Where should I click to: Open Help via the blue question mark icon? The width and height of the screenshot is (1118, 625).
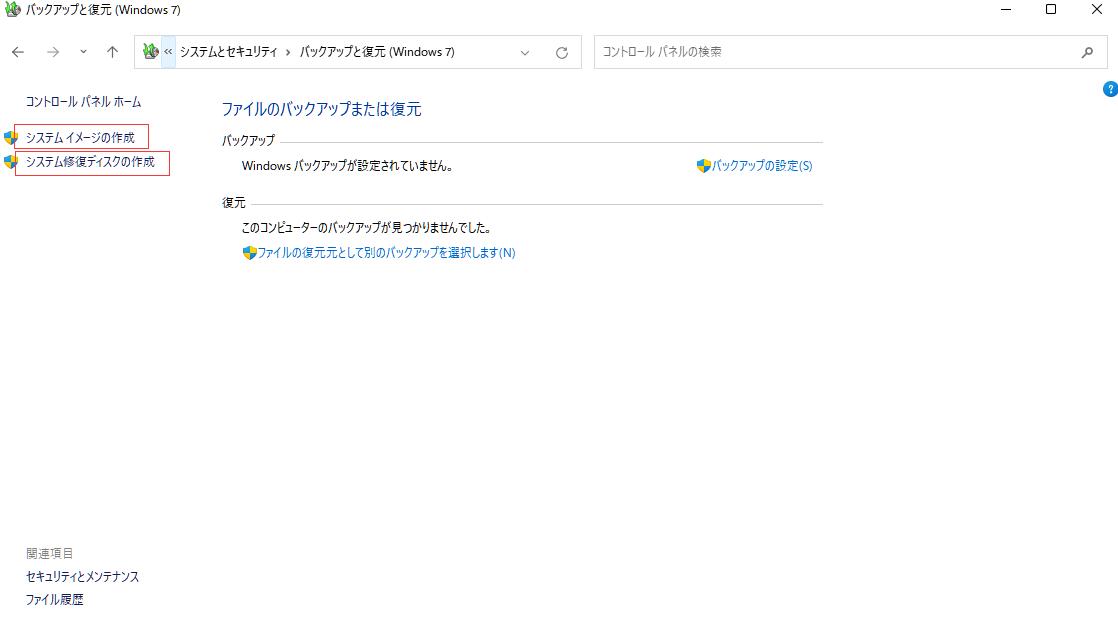point(1110,88)
